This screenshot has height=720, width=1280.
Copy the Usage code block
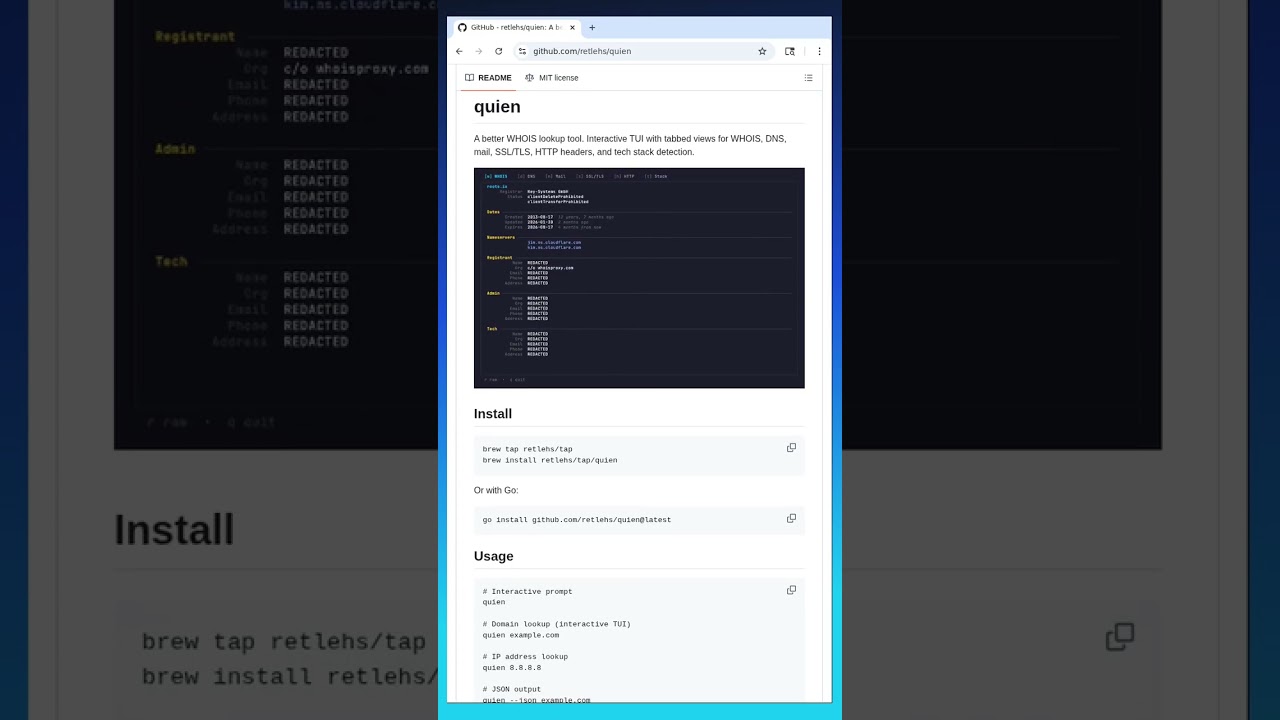pyautogui.click(x=791, y=590)
